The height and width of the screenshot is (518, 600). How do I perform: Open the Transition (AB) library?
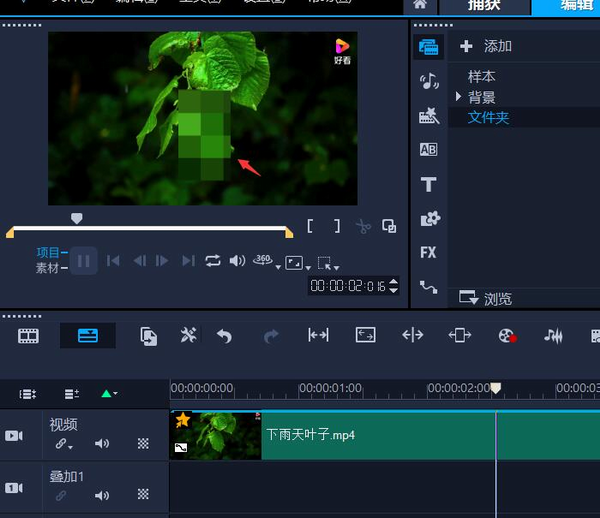(428, 150)
